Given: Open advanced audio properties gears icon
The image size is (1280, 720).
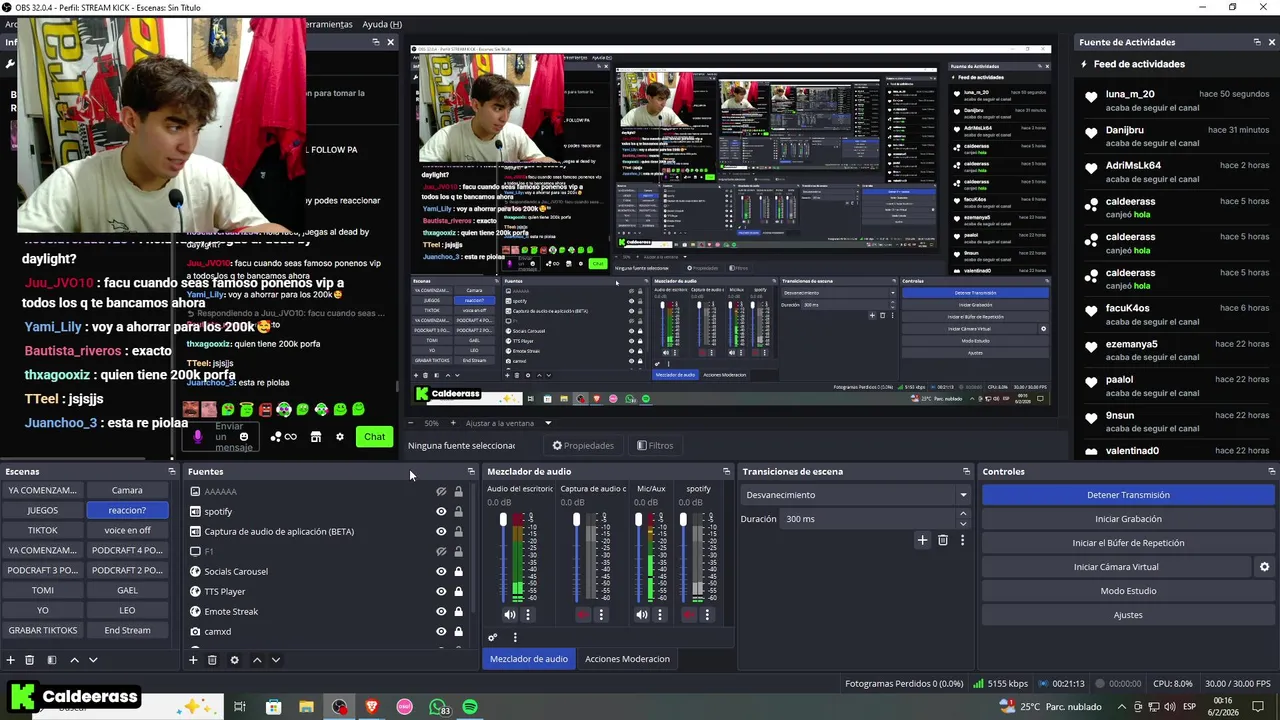Looking at the screenshot, I should tap(492, 637).
